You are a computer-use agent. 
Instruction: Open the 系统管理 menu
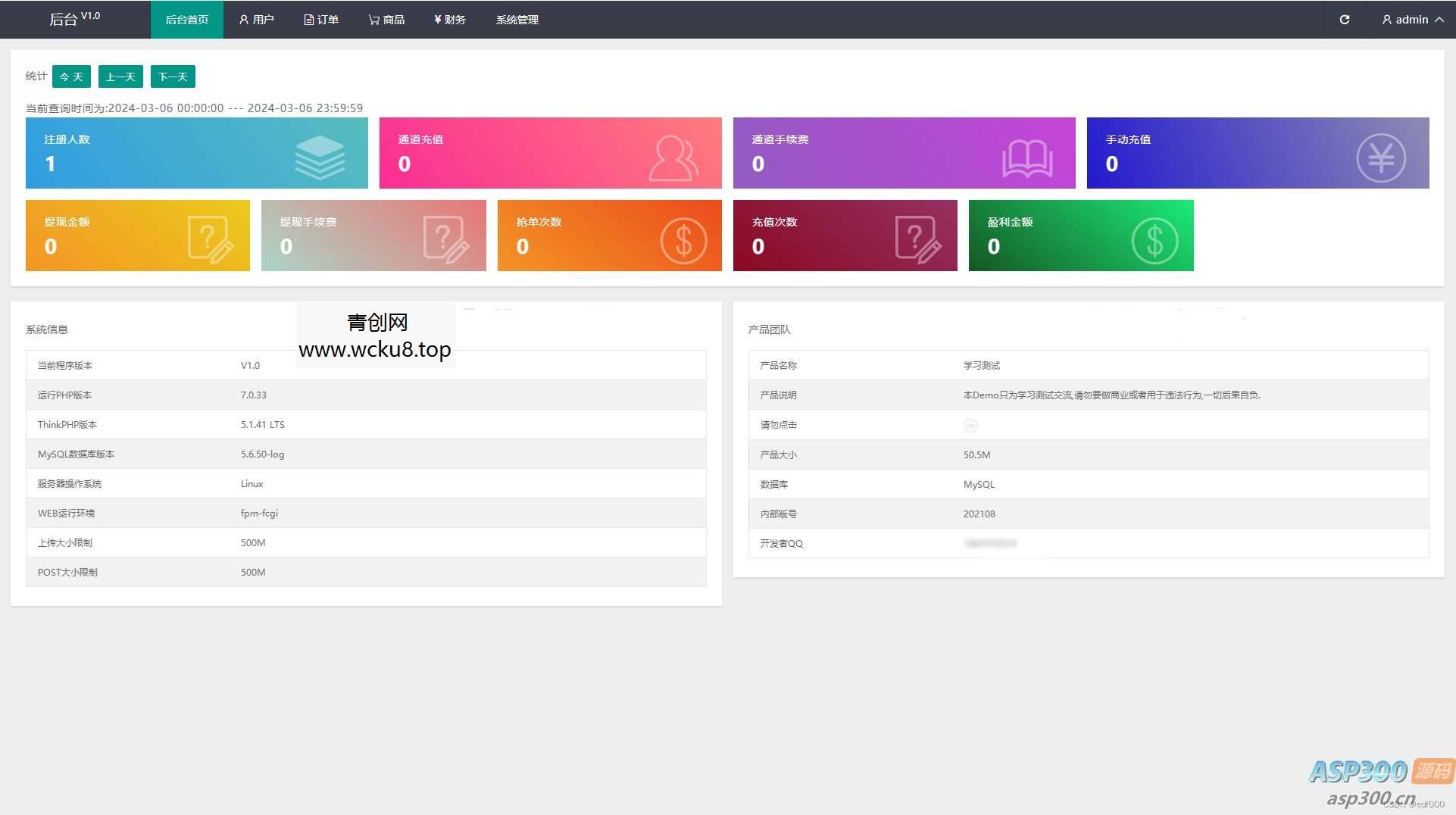click(517, 20)
